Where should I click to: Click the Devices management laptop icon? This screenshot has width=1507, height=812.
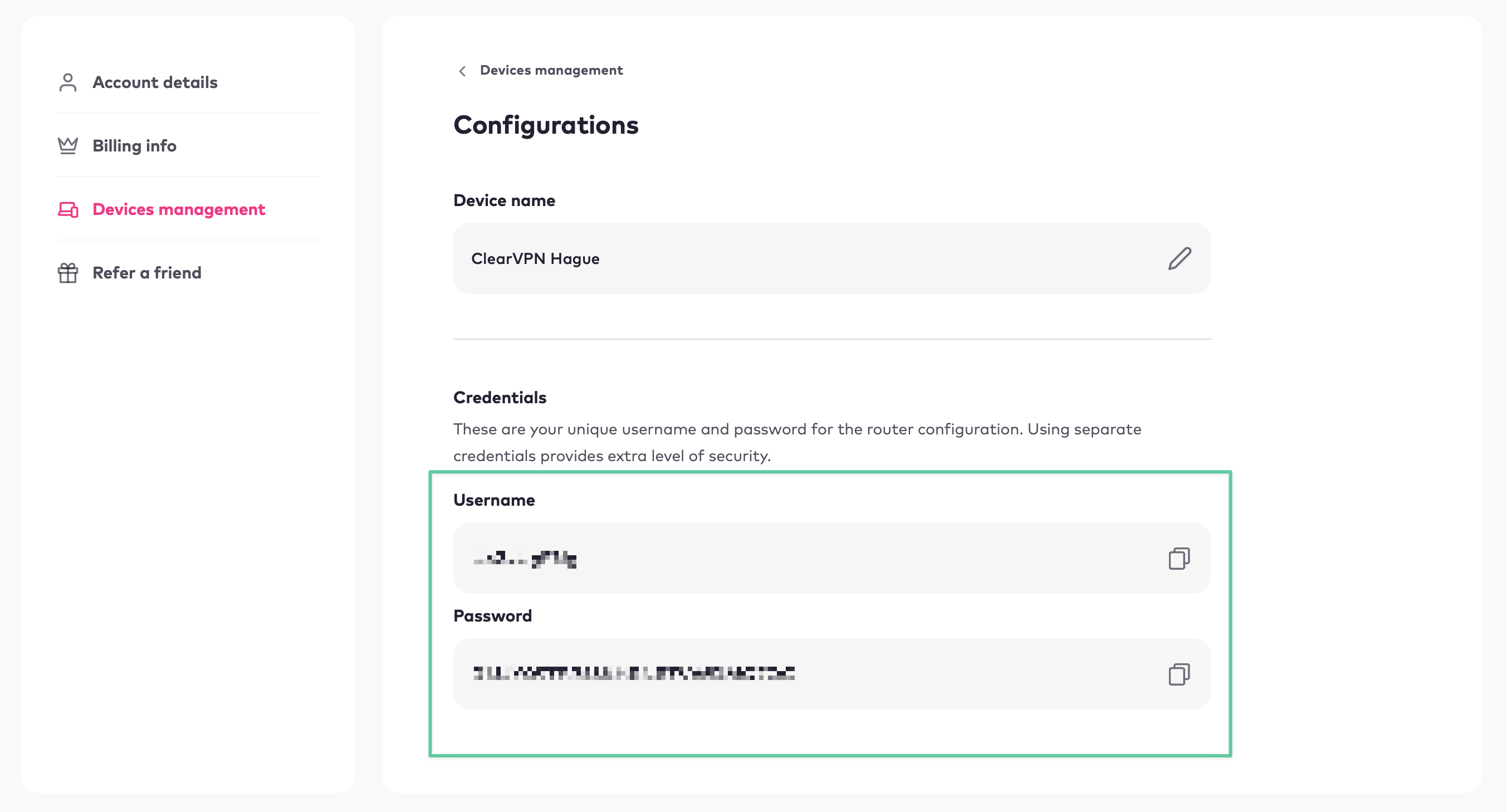[68, 209]
